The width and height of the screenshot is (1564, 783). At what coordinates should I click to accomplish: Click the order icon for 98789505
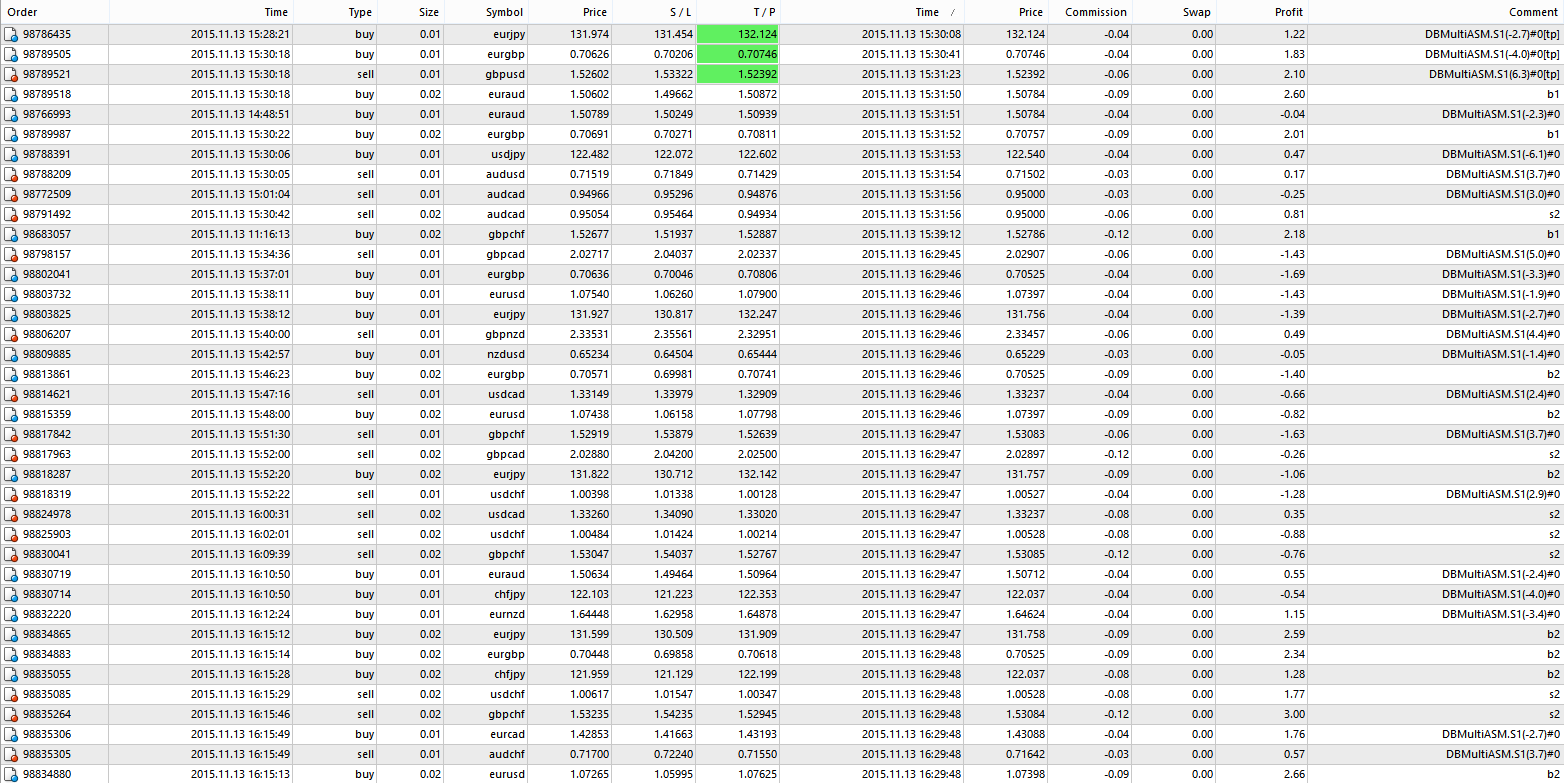[11, 54]
